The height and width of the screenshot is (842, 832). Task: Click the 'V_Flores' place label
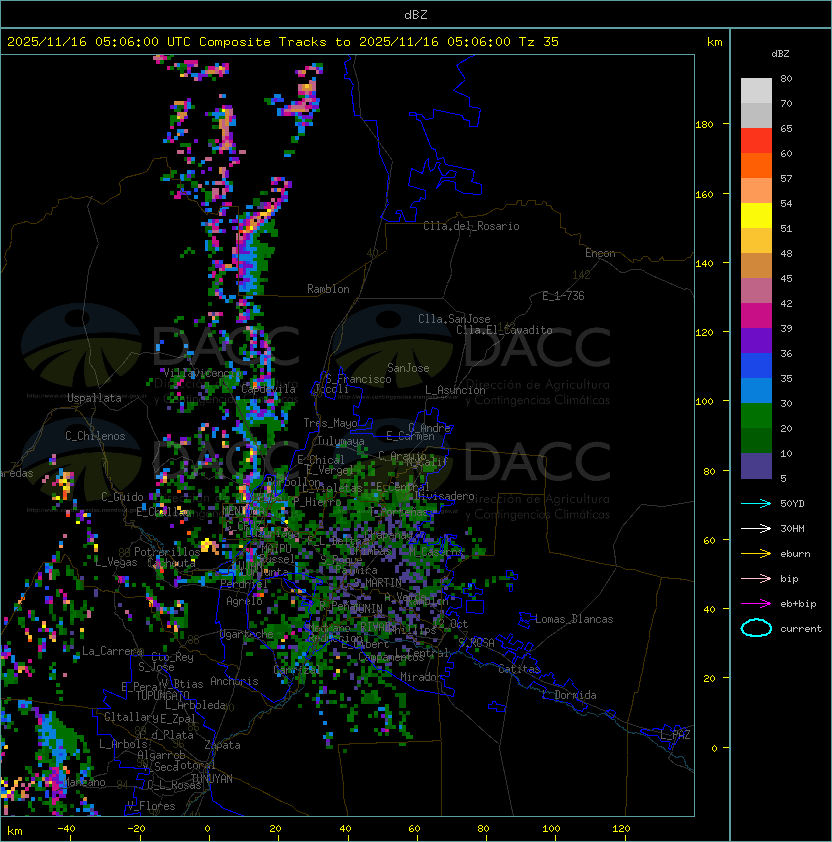(151, 806)
